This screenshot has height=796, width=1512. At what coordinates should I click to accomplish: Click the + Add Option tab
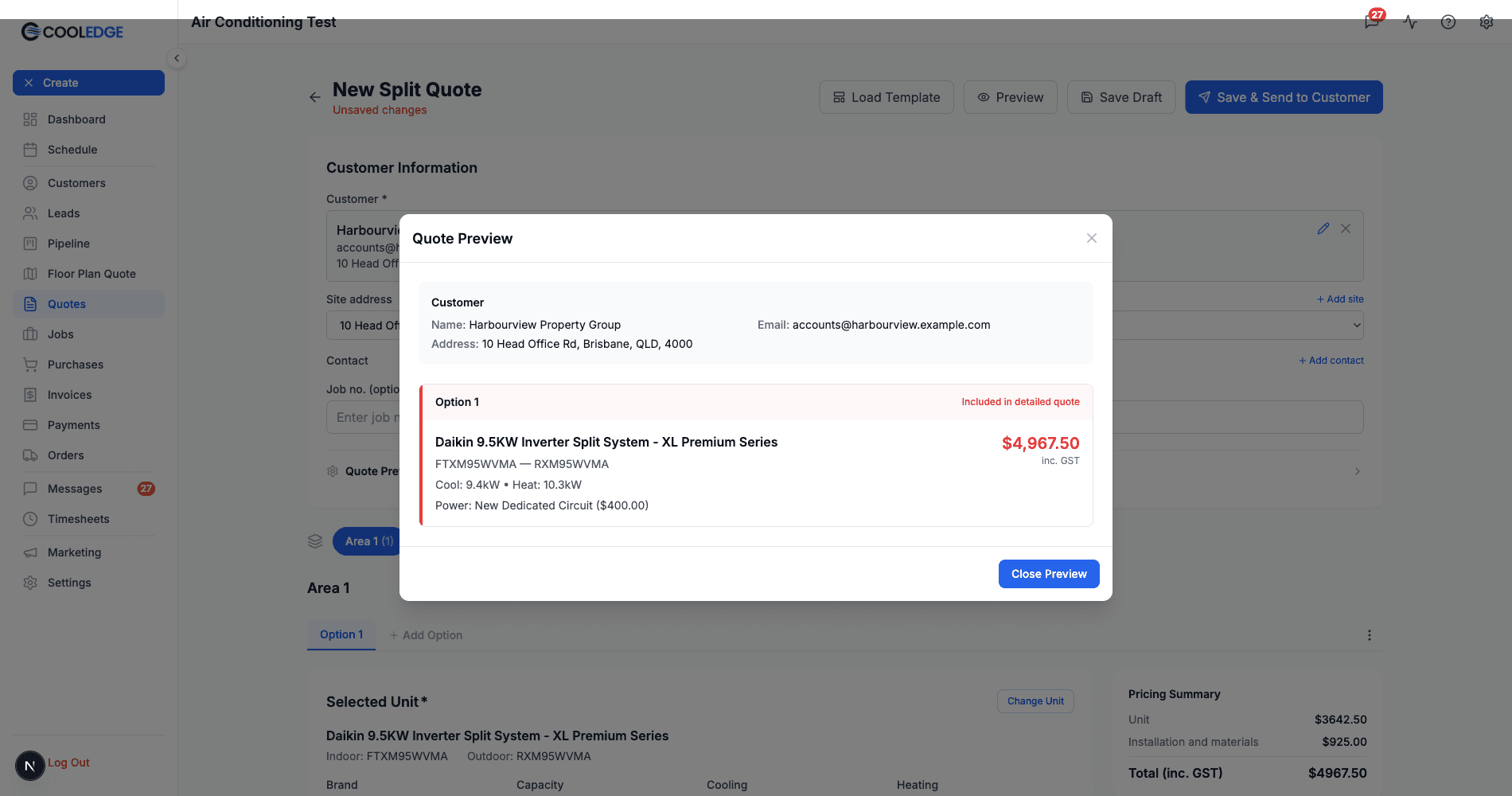tap(426, 635)
